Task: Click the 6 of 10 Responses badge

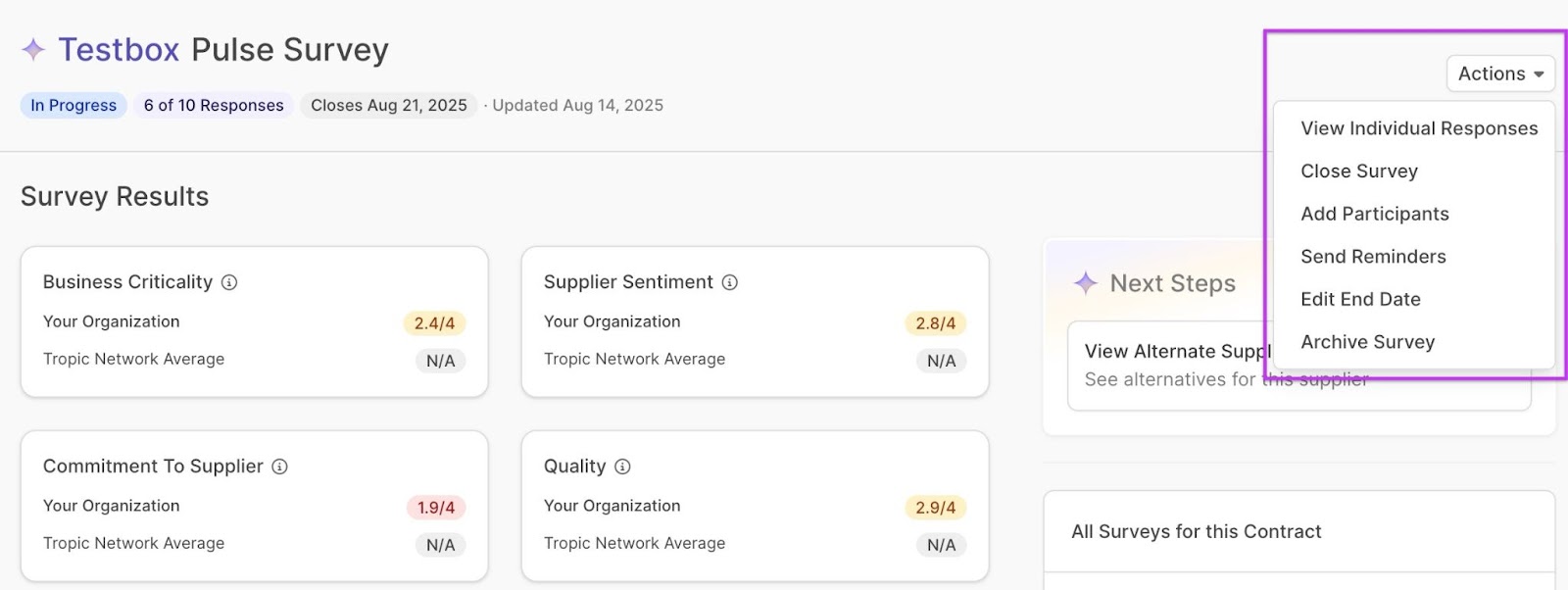Action: (x=214, y=105)
